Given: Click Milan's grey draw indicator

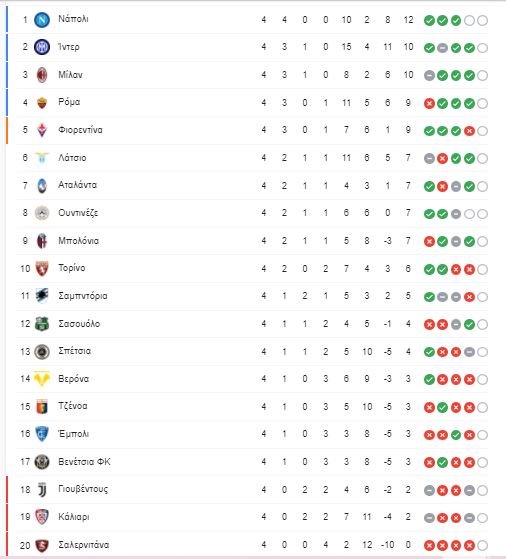Looking at the screenshot, I should (429, 76).
